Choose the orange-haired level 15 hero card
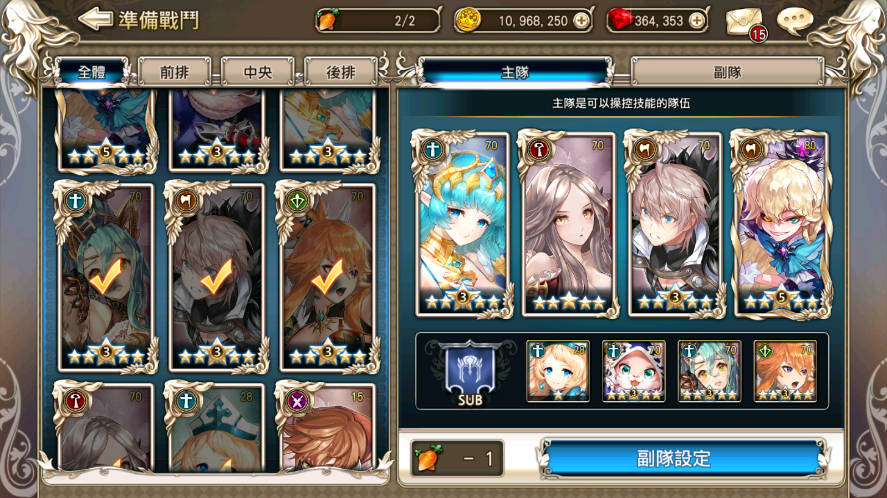The height and width of the screenshot is (498, 887). 328,428
